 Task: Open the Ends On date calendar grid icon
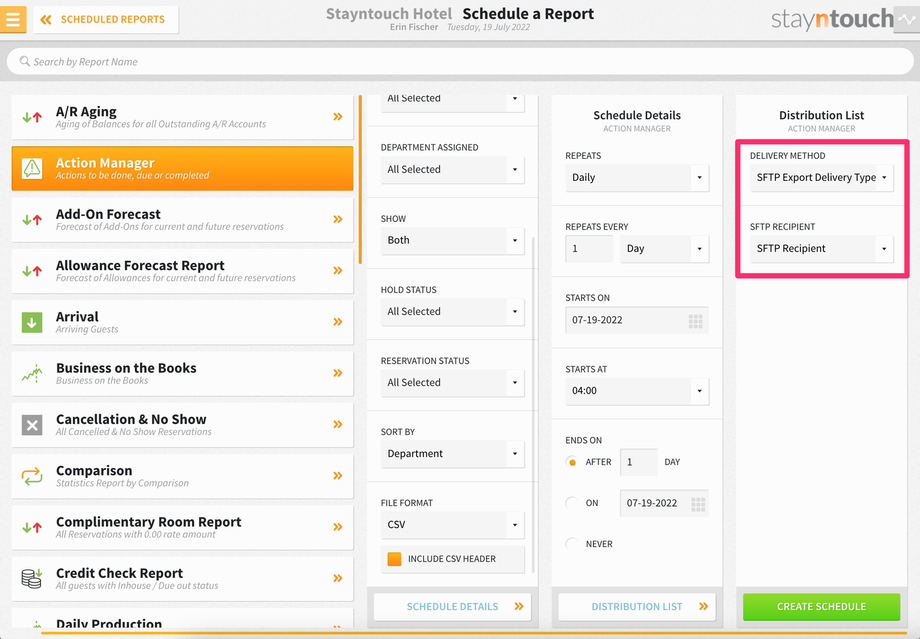click(698, 504)
